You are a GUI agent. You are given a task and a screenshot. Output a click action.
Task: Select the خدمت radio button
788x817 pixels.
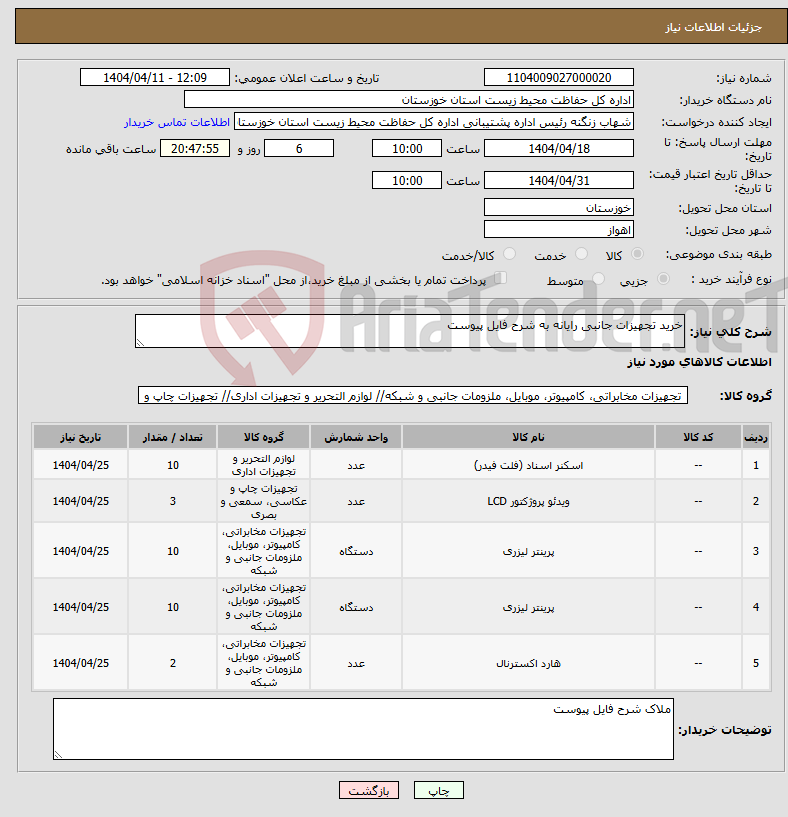pos(581,254)
